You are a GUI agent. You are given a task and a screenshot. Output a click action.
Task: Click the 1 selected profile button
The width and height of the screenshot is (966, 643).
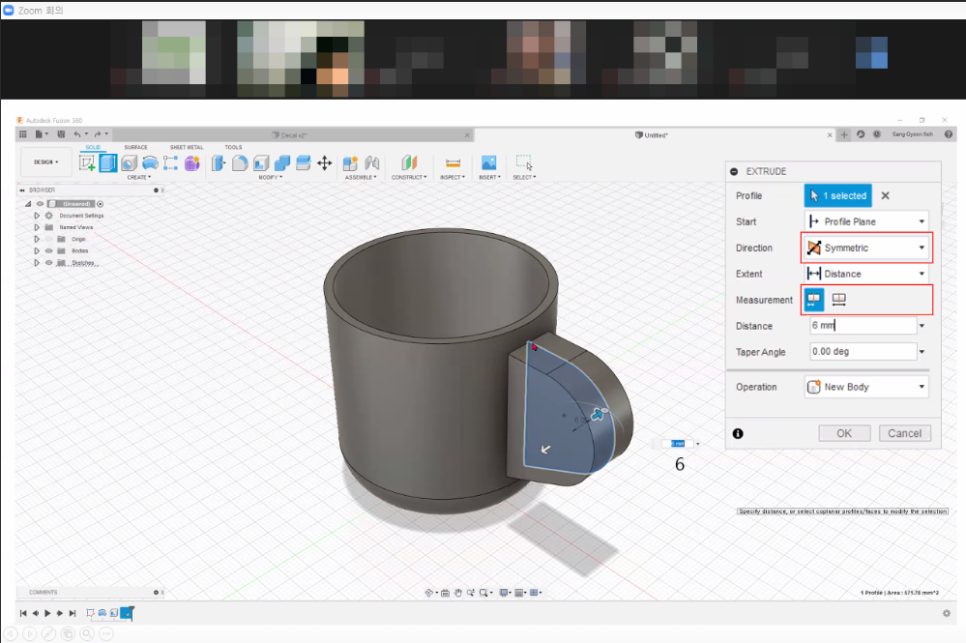(x=838, y=195)
